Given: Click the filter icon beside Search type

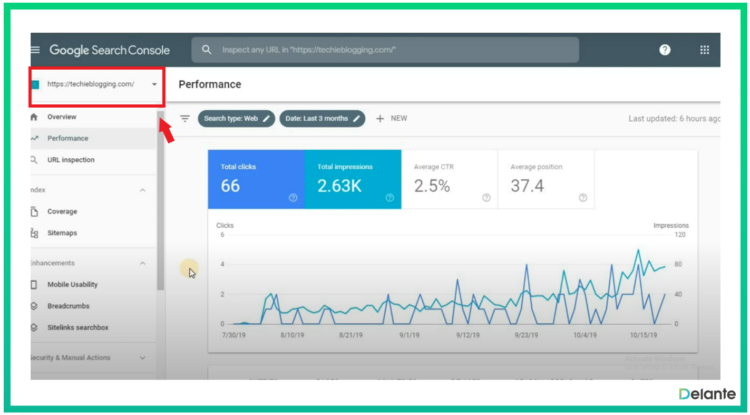Looking at the screenshot, I should click(184, 118).
